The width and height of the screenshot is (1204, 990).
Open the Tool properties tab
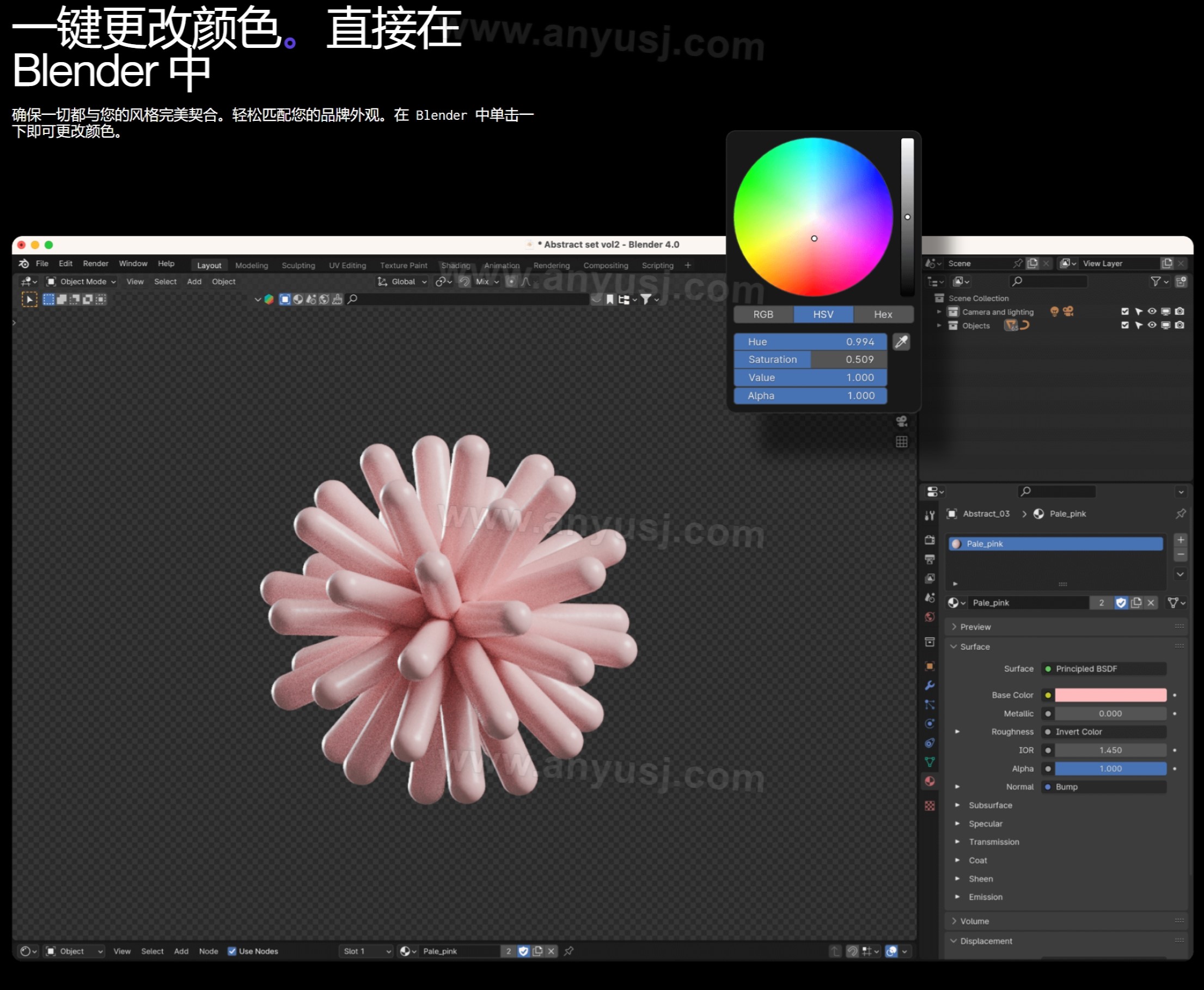tap(930, 516)
